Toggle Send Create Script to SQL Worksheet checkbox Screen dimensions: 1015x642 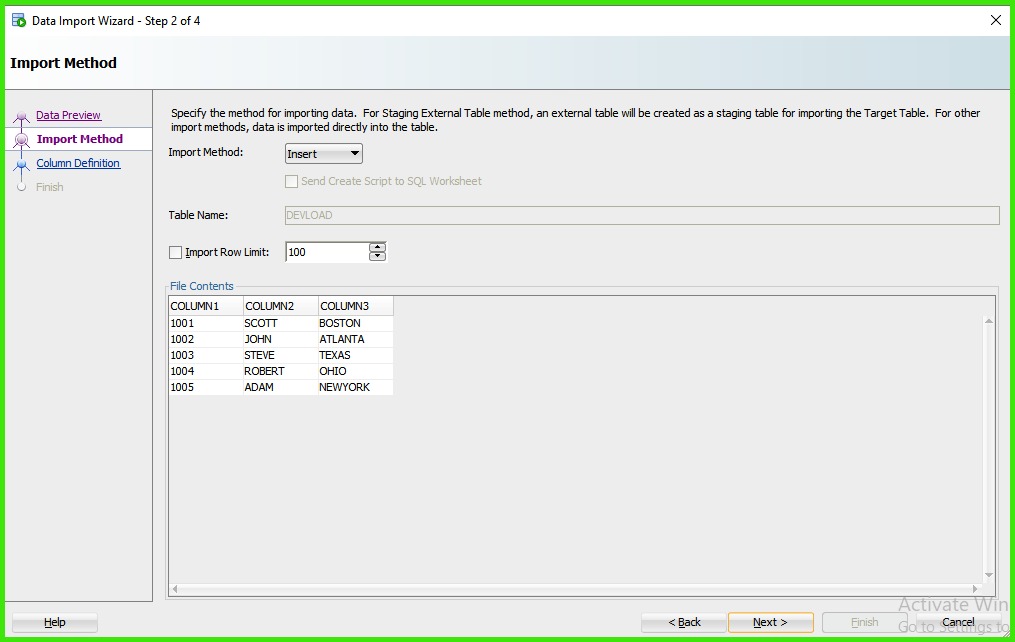click(x=291, y=182)
